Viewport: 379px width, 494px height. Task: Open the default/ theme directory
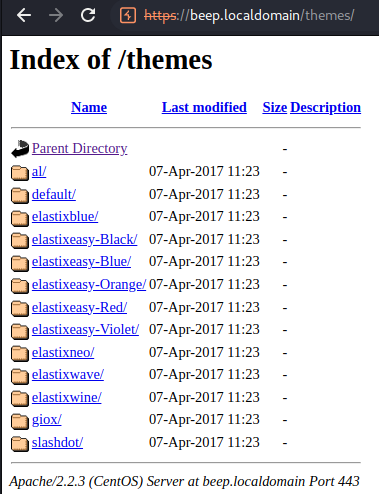tap(54, 194)
